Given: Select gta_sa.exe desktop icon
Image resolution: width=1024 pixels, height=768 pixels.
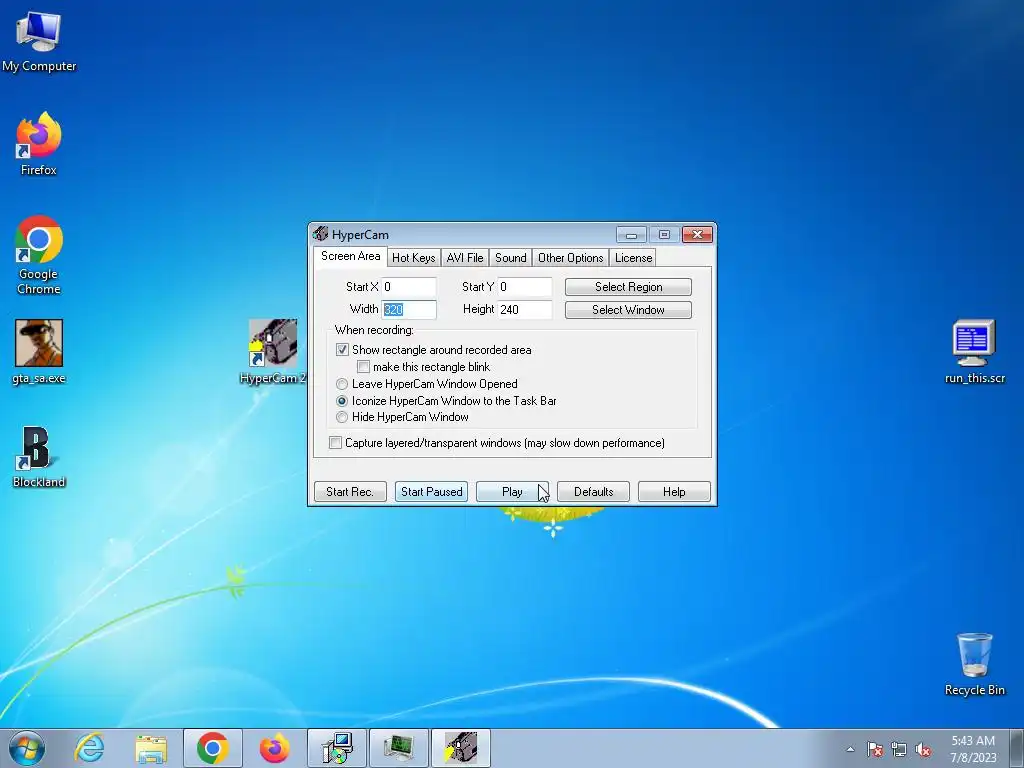Looking at the screenshot, I should click(39, 351).
